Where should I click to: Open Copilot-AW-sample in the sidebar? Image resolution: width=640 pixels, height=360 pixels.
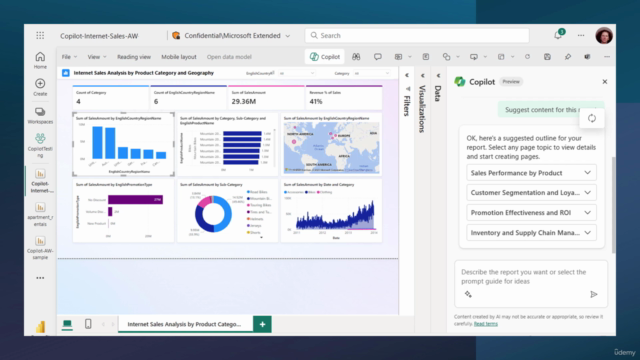coord(40,248)
